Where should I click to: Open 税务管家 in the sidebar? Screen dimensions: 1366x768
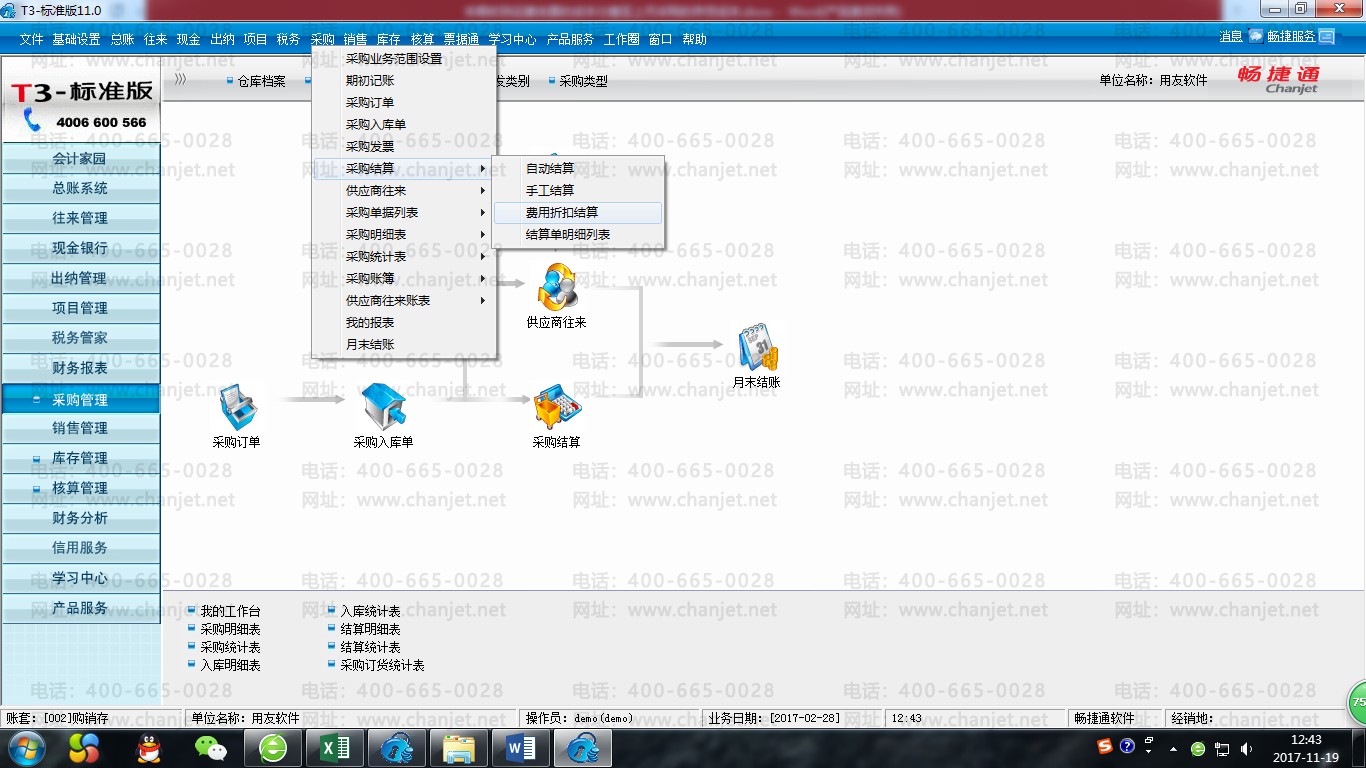[80, 338]
